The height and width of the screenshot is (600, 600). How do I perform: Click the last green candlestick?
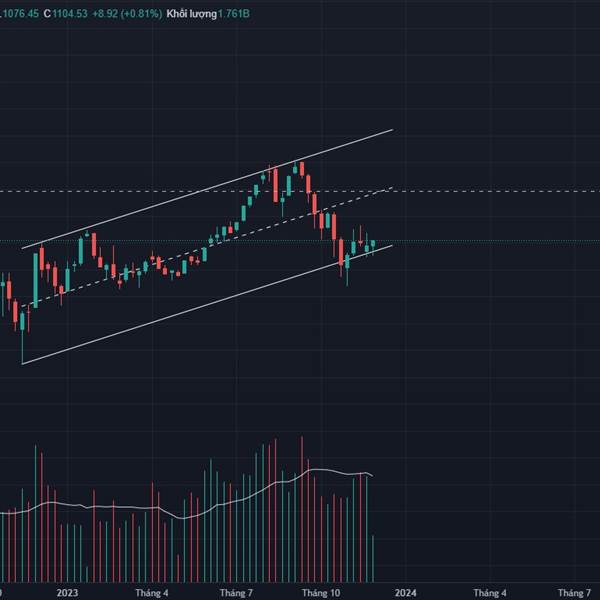373,244
